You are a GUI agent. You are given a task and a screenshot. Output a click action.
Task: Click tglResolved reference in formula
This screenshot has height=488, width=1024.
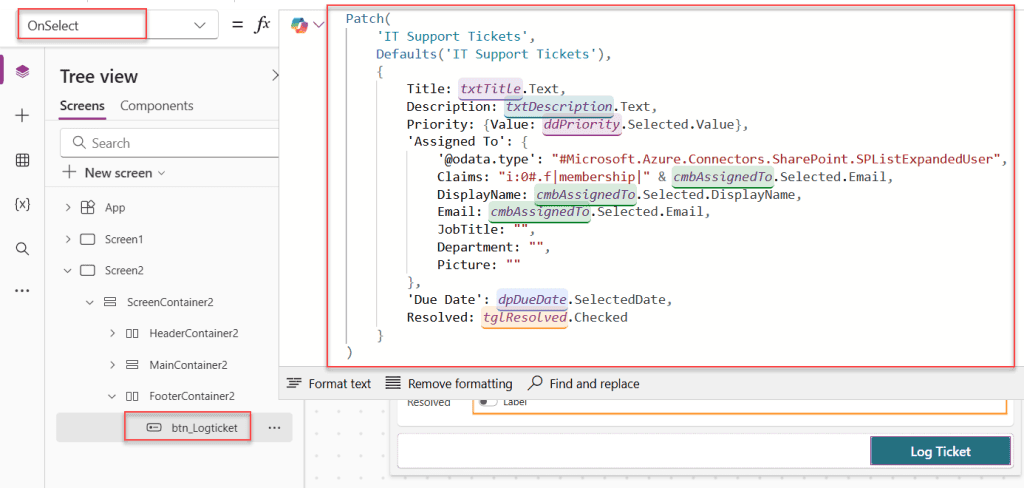[x=524, y=317]
